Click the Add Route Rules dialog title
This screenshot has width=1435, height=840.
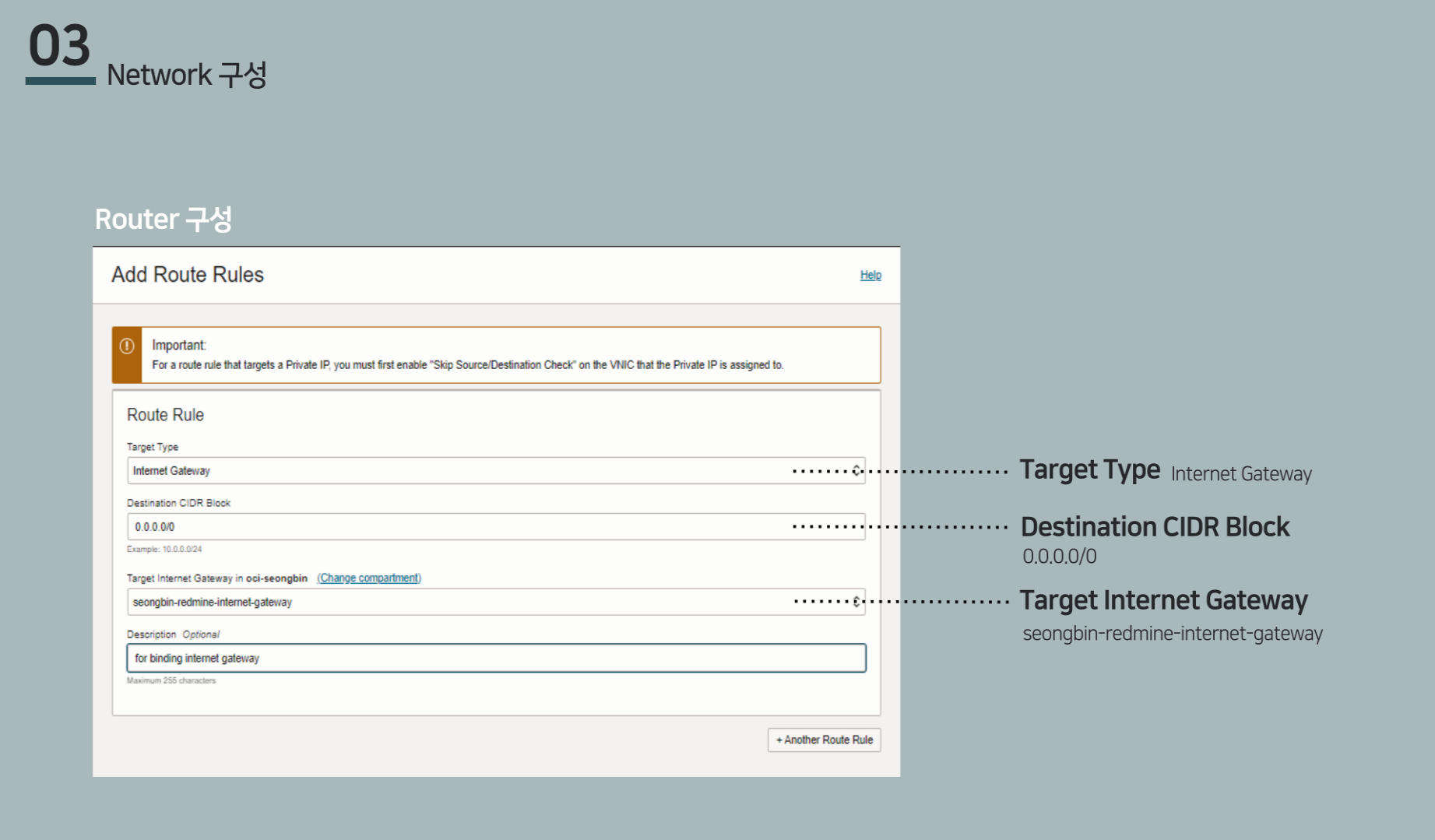coord(188,275)
